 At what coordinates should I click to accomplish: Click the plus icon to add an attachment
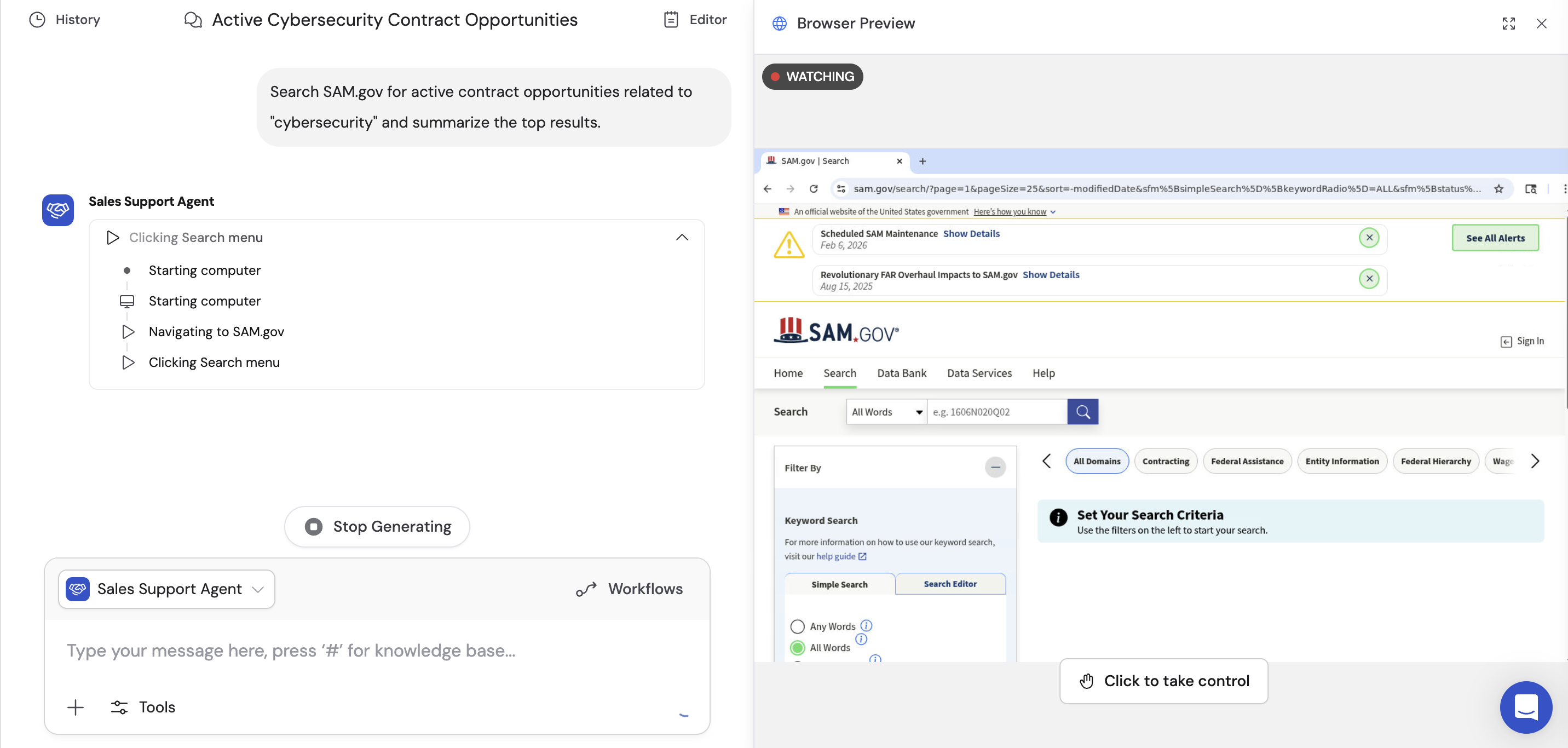click(76, 706)
